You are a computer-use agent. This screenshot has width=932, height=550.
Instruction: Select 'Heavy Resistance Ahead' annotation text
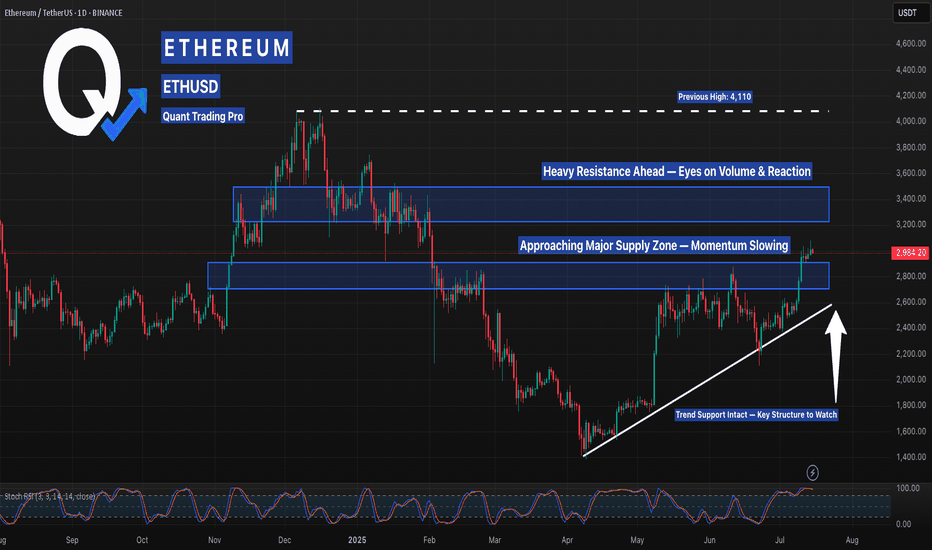coord(677,171)
